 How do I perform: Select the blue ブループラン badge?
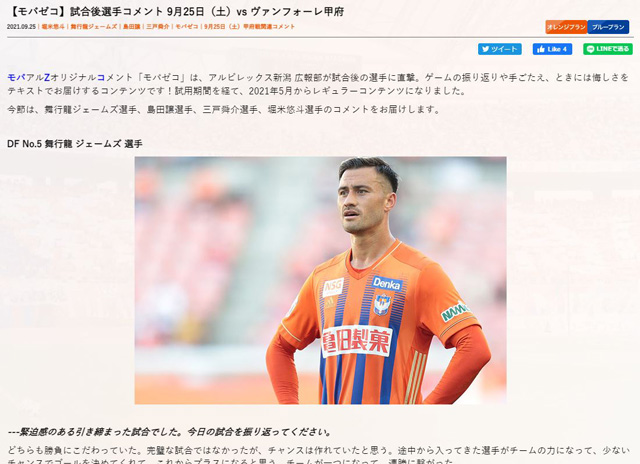608,27
